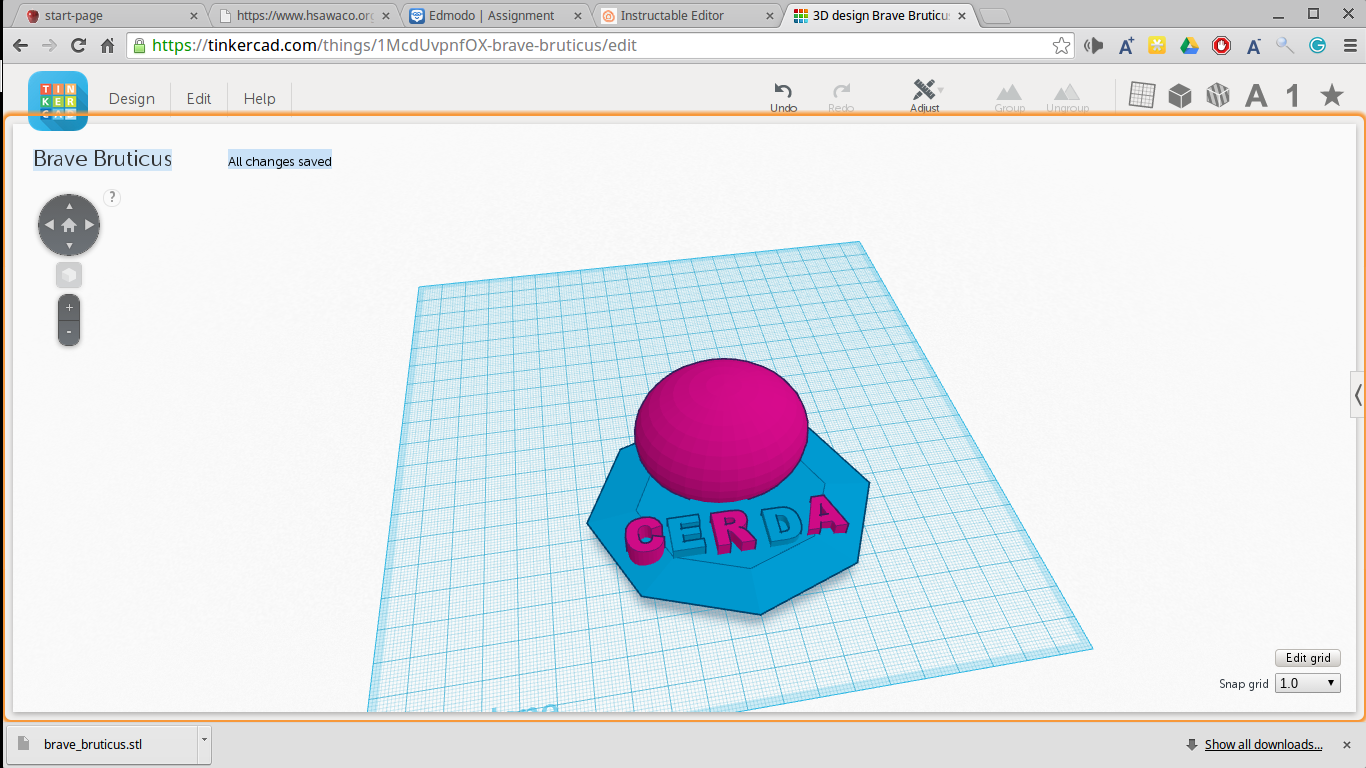Click the A- decrease font extension
Viewport: 1366px width, 768px height.
1253,46
